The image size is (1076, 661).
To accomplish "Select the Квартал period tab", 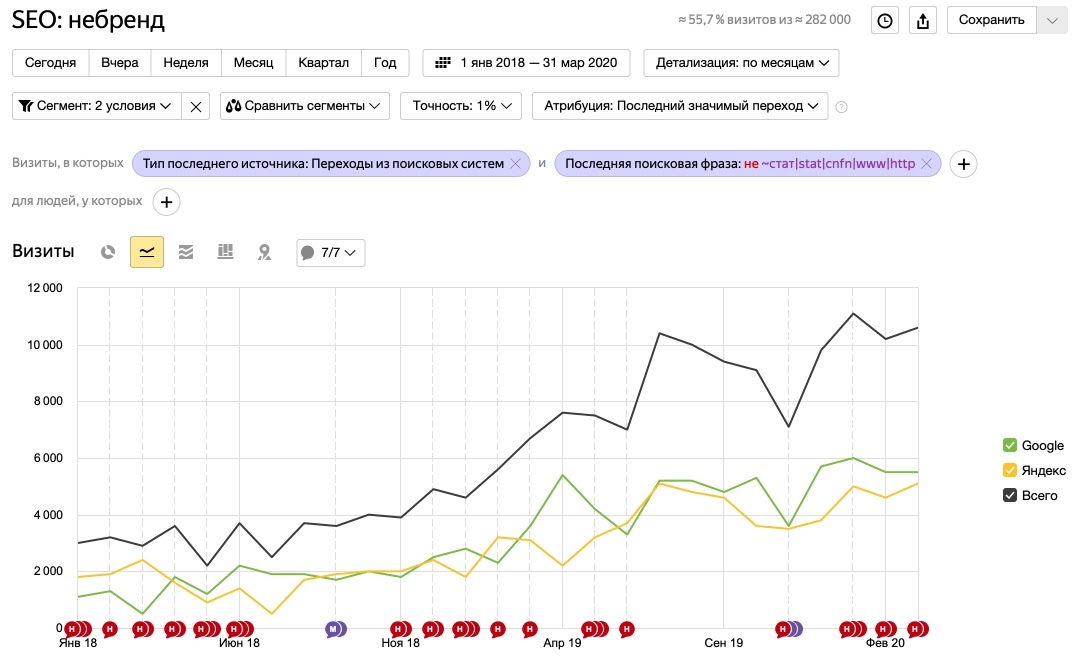I will 323,63.
